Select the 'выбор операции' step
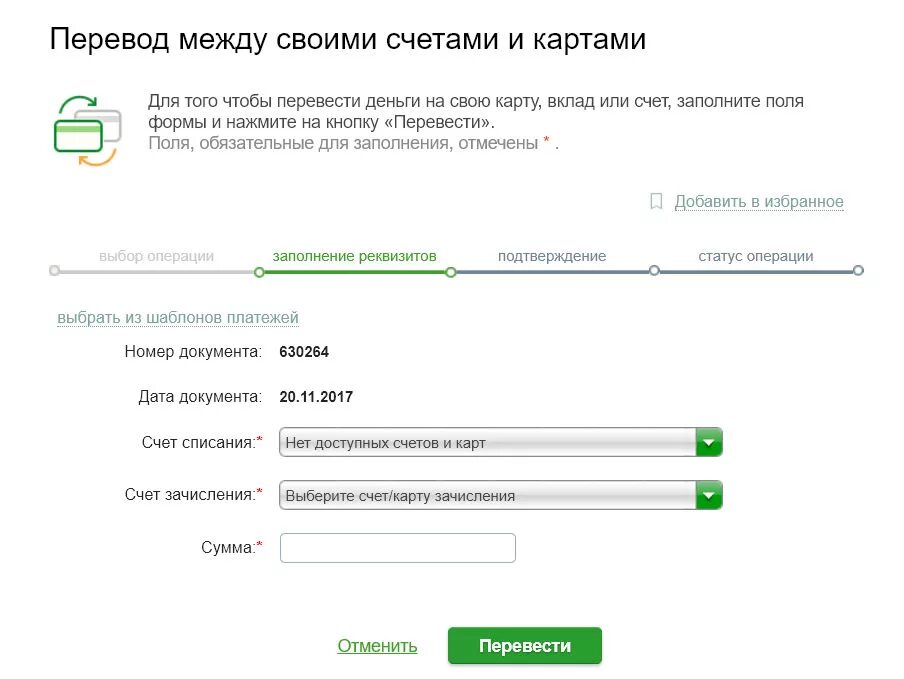 [x=156, y=256]
